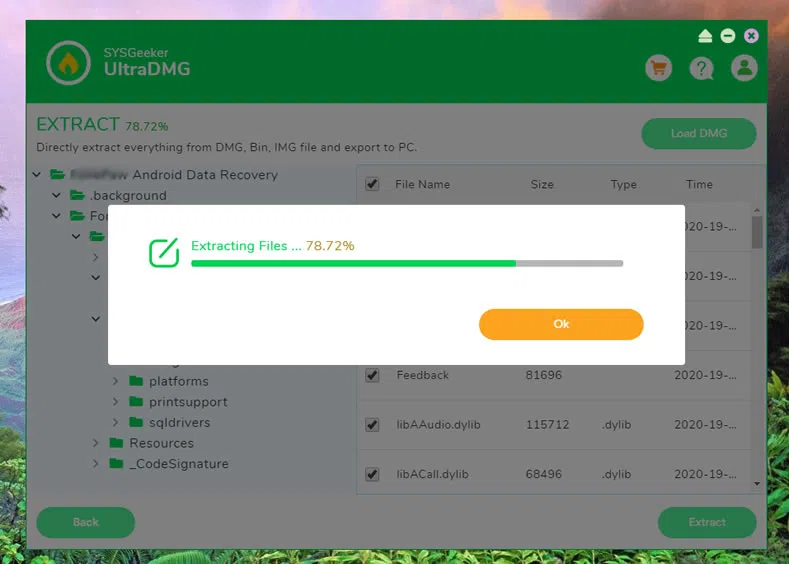Click the Load DMG button

698,134
